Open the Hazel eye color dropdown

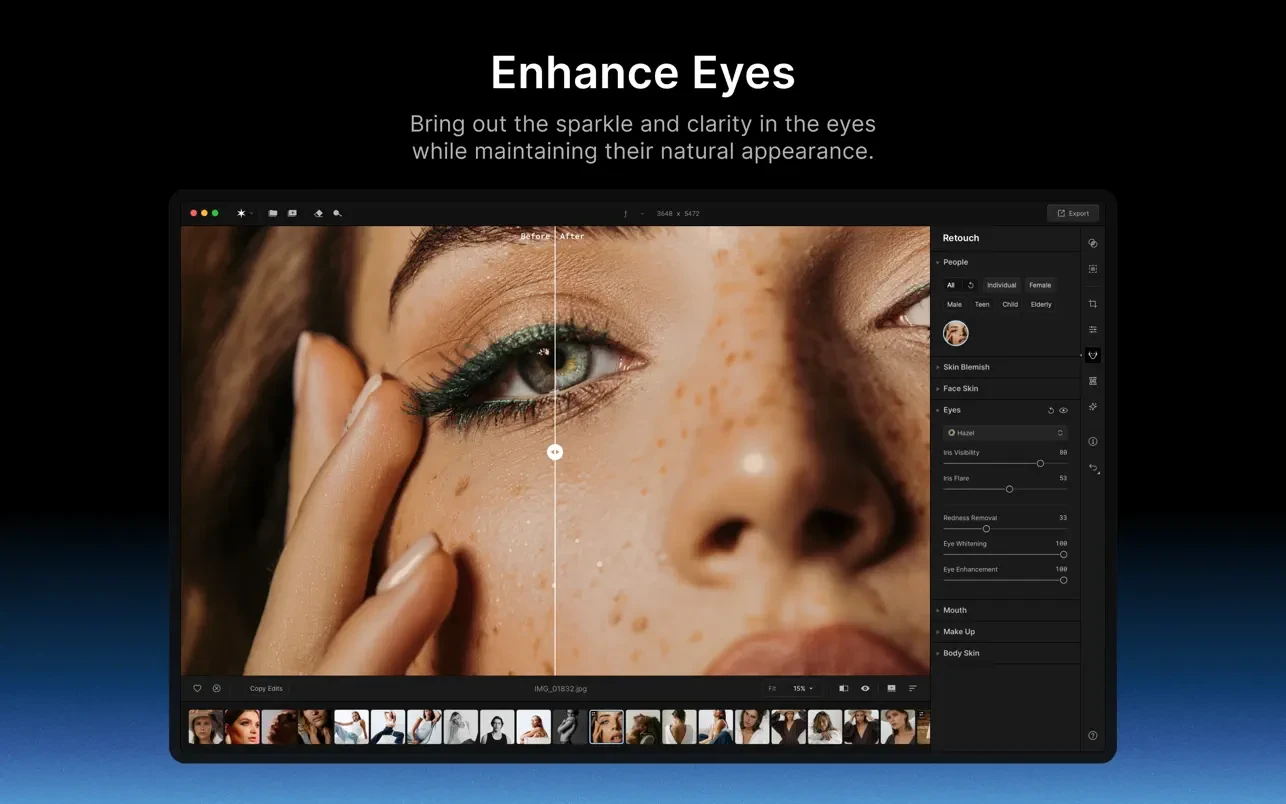[1005, 433]
